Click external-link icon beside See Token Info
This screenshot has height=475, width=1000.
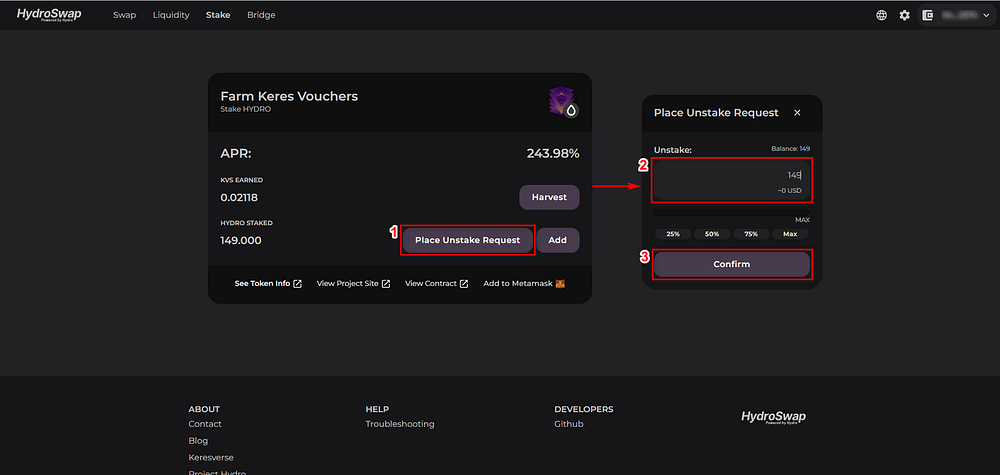pos(297,283)
